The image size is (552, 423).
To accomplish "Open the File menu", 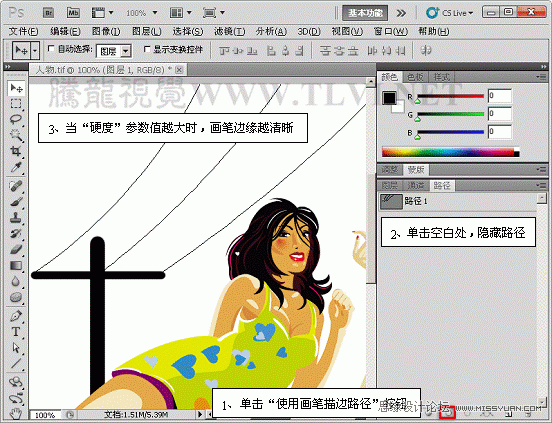I will click(23, 32).
